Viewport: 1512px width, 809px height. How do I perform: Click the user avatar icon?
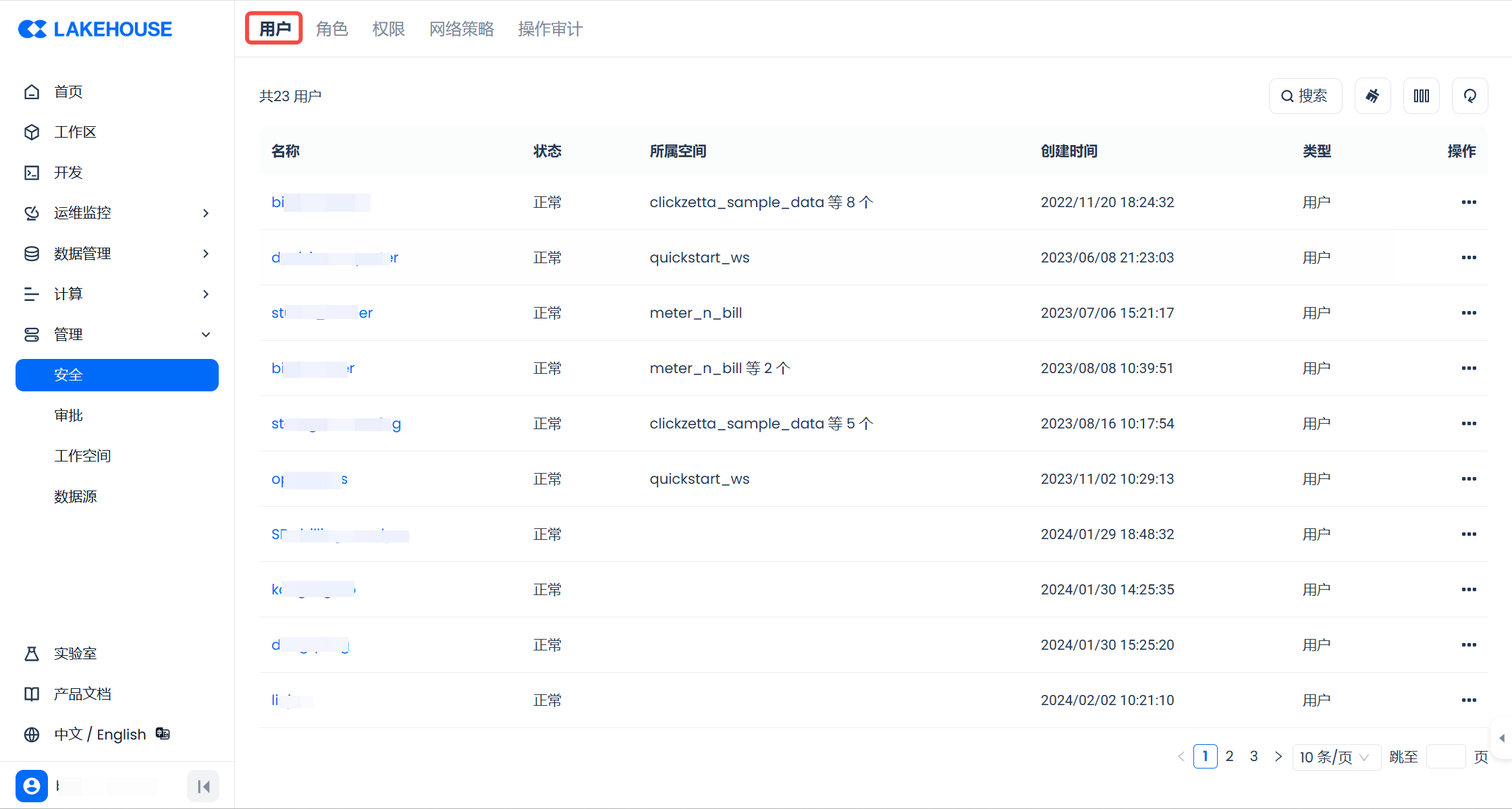coord(32,786)
